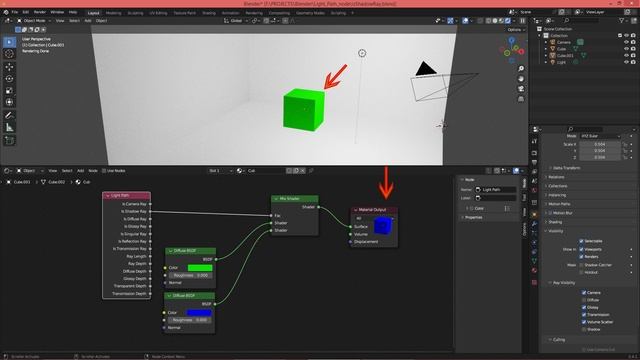The image size is (640, 360).
Task: Open the File menu
Action: (15, 12)
